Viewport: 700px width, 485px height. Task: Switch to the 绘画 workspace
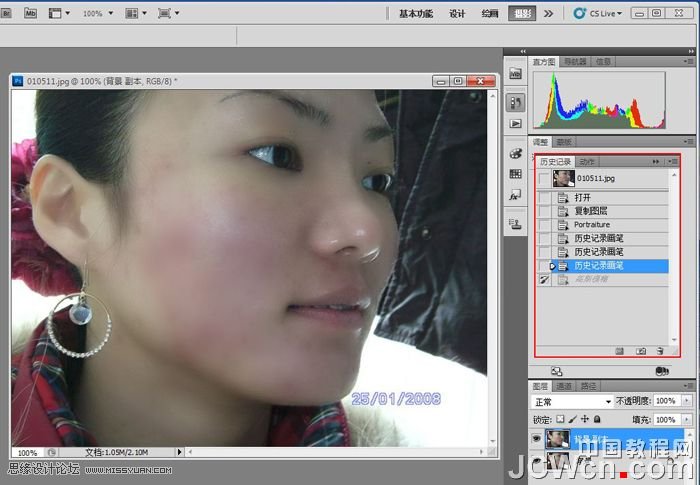[489, 13]
